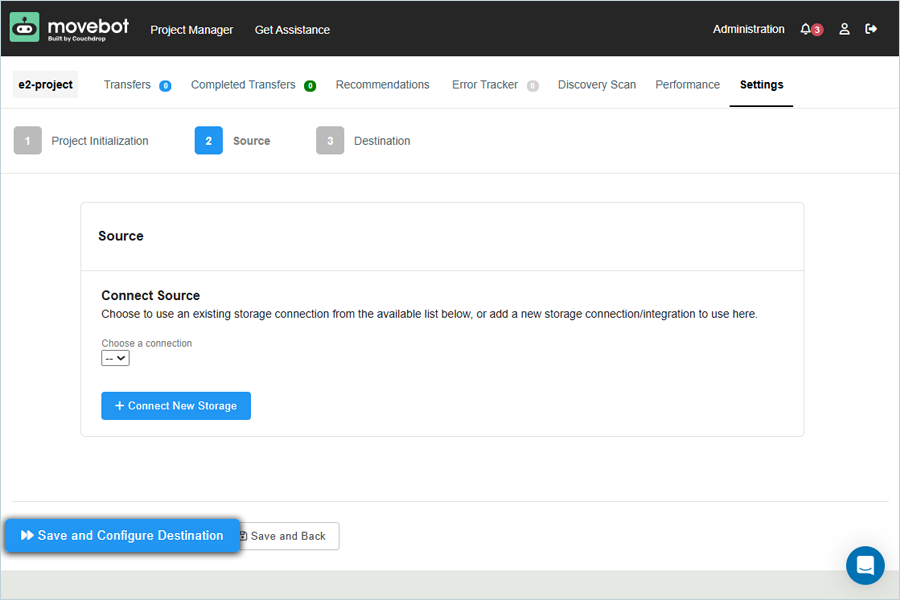
Task: Click Save and Configure Destination button
Action: click(x=122, y=535)
